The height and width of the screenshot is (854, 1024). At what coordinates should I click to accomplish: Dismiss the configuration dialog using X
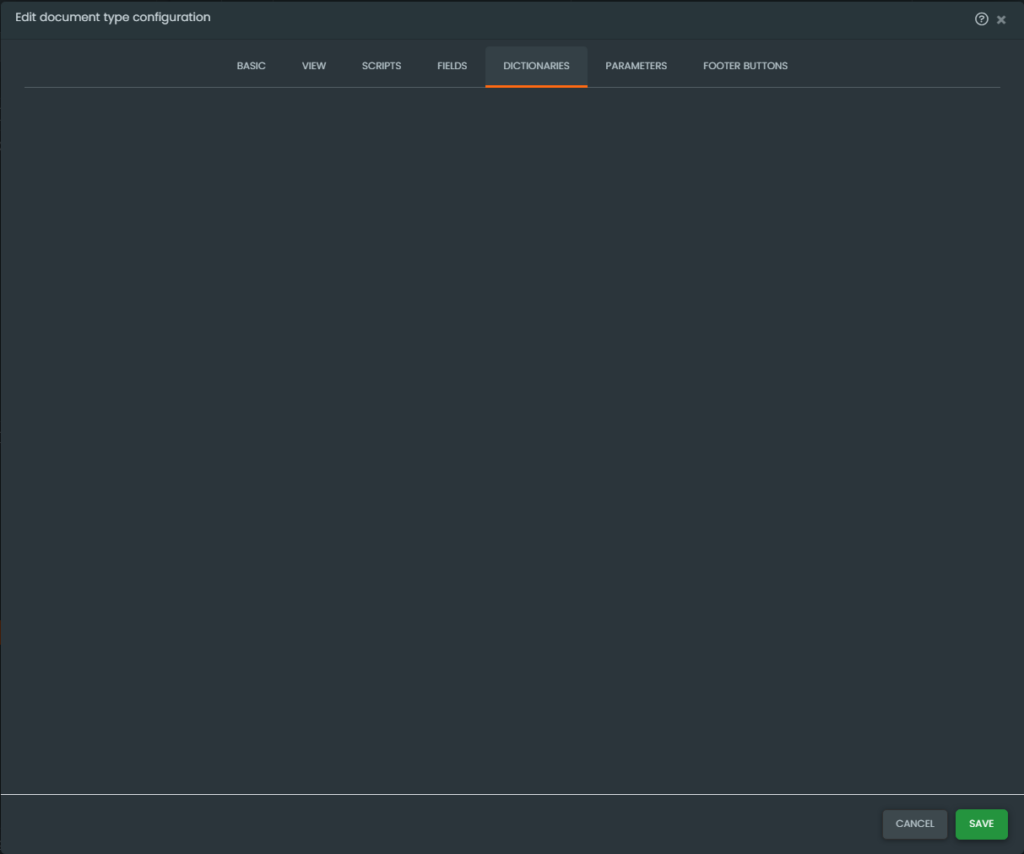click(x=1001, y=20)
